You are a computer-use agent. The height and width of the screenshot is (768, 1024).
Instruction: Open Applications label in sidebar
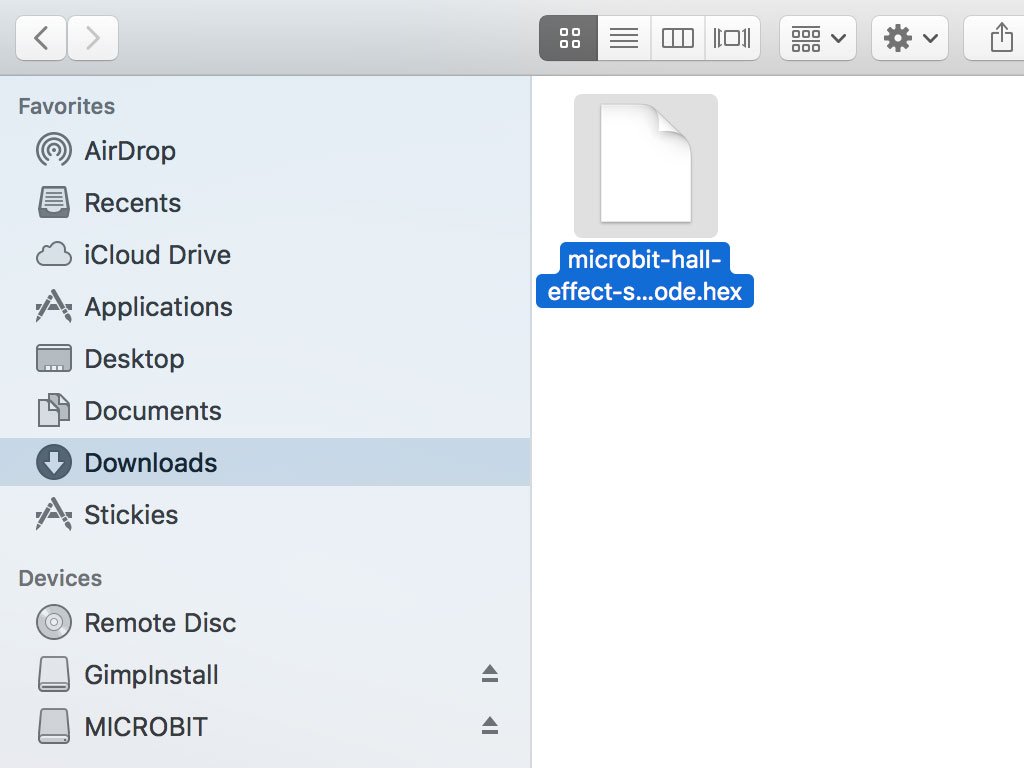pos(159,307)
